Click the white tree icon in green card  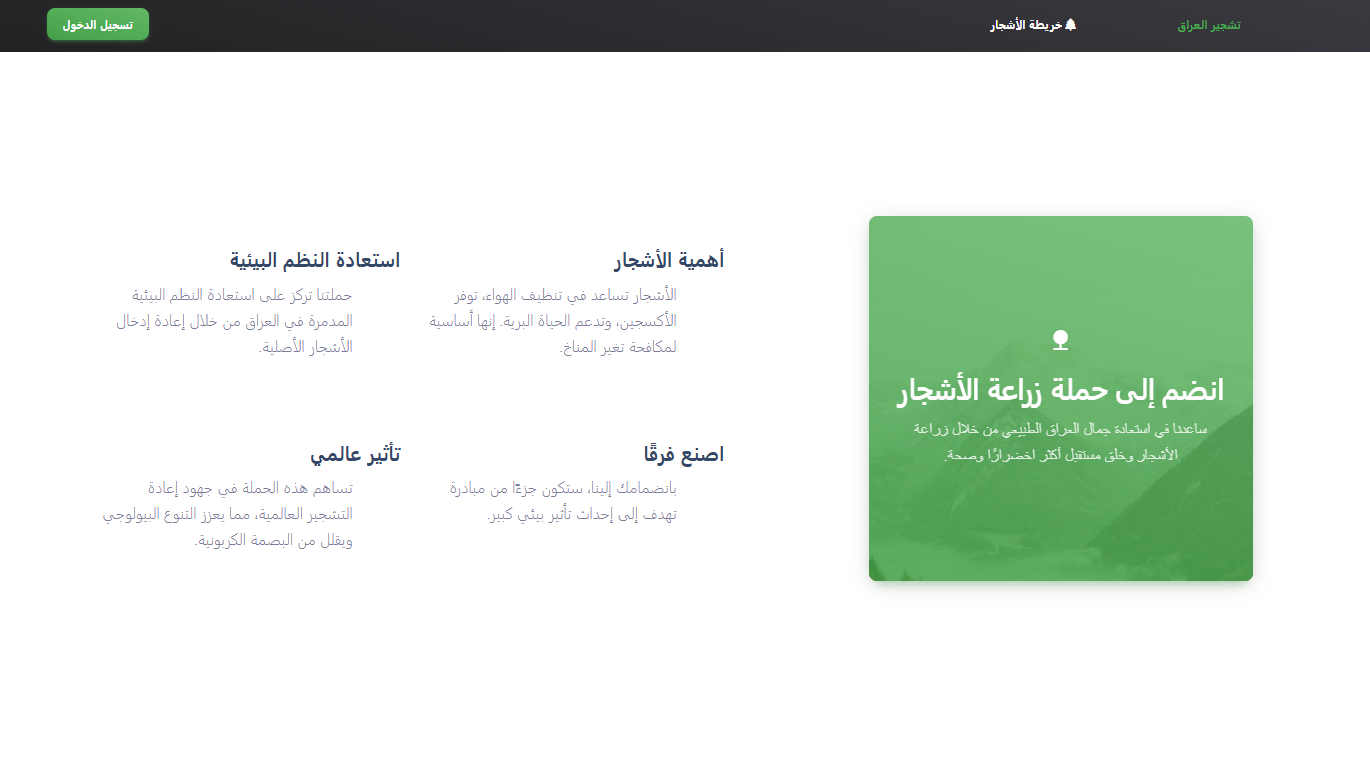1060,340
